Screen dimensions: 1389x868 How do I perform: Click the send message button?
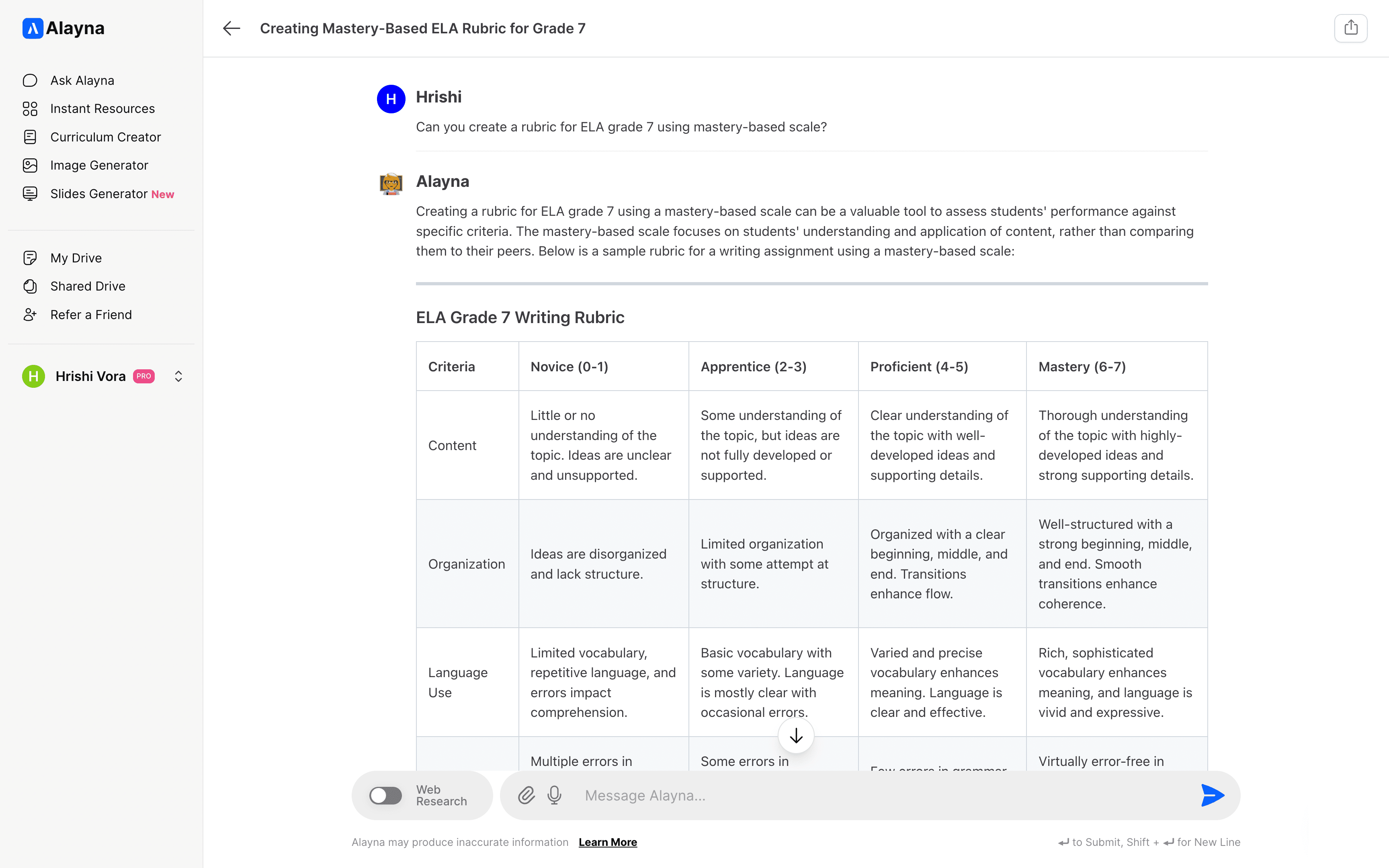(x=1214, y=795)
